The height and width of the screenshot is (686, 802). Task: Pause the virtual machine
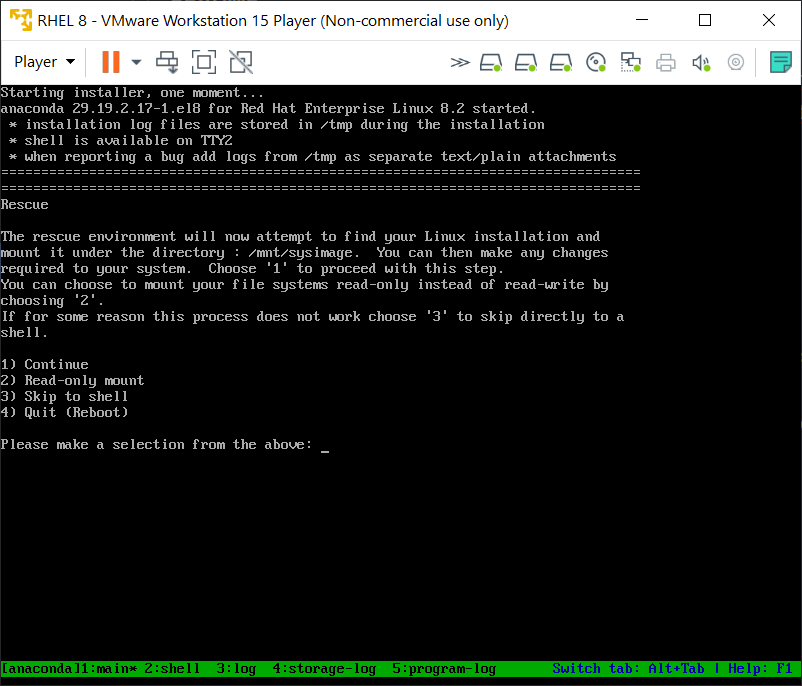(110, 62)
